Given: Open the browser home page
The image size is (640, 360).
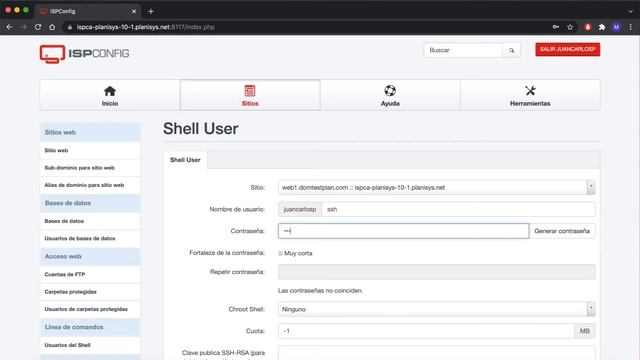Looking at the screenshot, I should tap(52, 27).
